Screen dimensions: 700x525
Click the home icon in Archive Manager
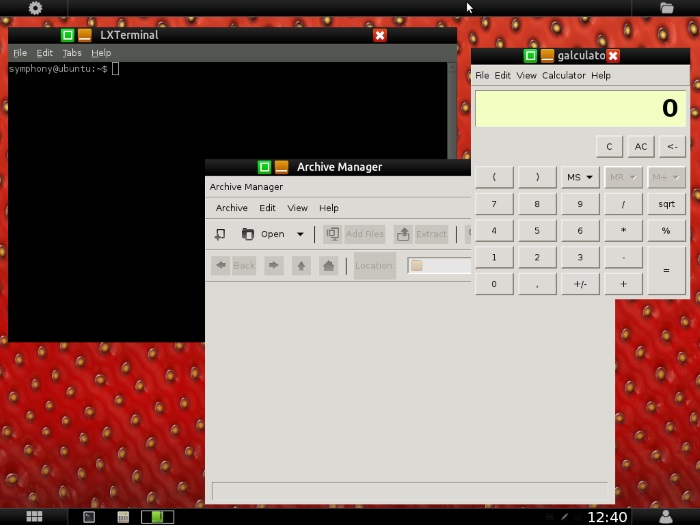329,266
